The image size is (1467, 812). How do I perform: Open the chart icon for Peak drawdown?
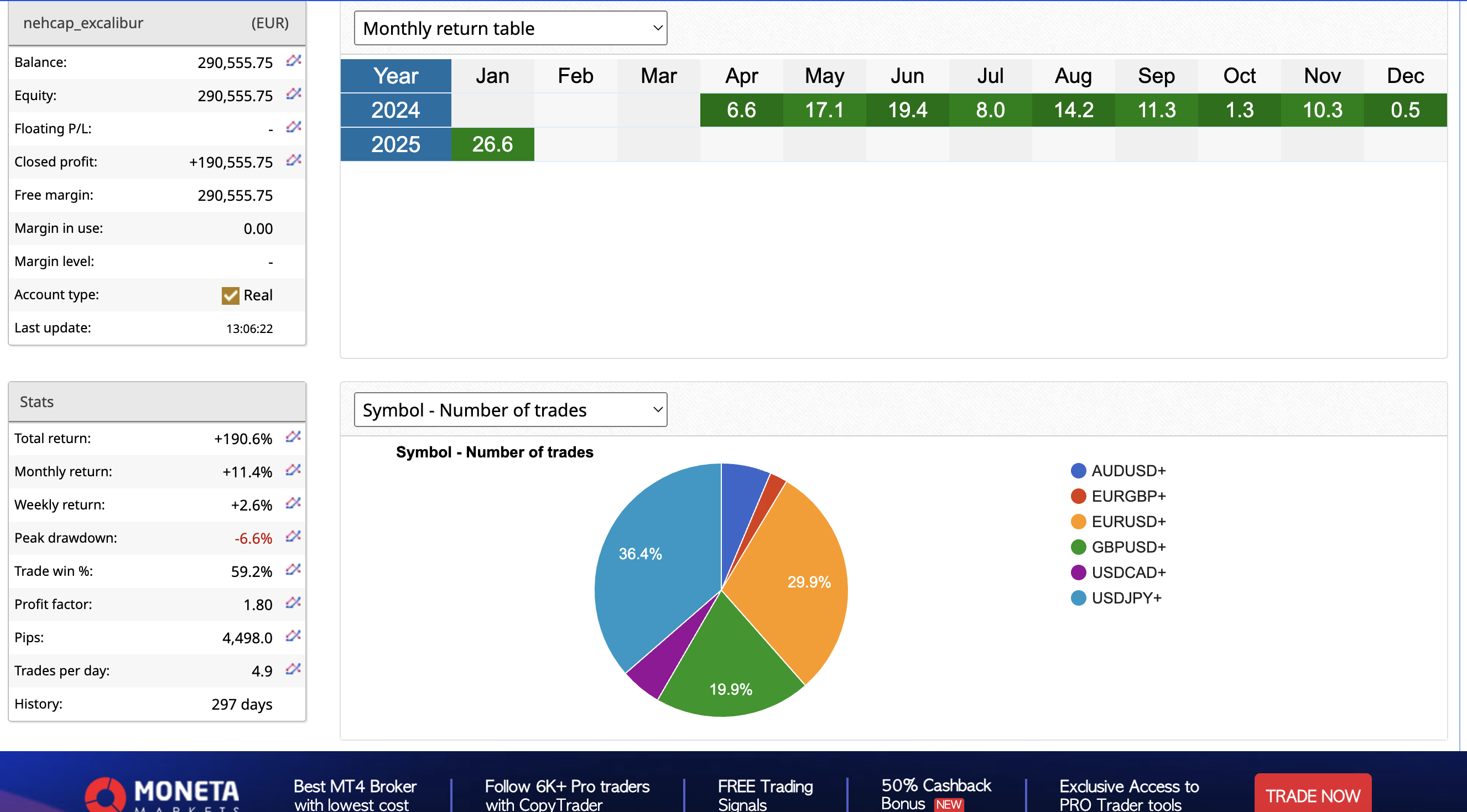(x=293, y=537)
